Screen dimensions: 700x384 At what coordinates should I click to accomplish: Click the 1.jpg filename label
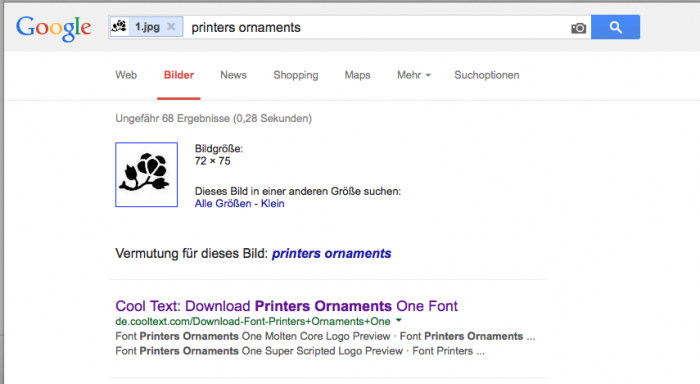tap(147, 27)
